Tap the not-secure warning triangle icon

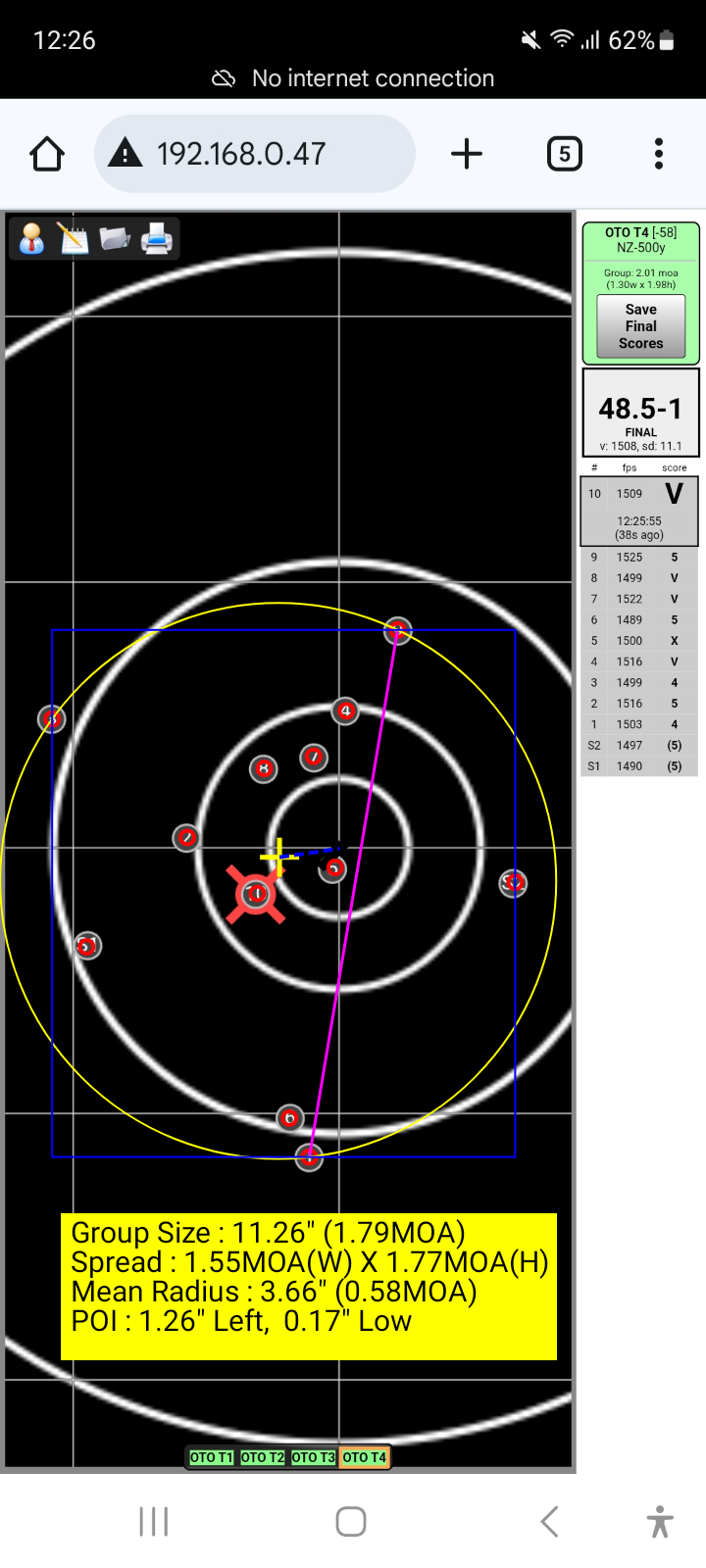tap(126, 154)
